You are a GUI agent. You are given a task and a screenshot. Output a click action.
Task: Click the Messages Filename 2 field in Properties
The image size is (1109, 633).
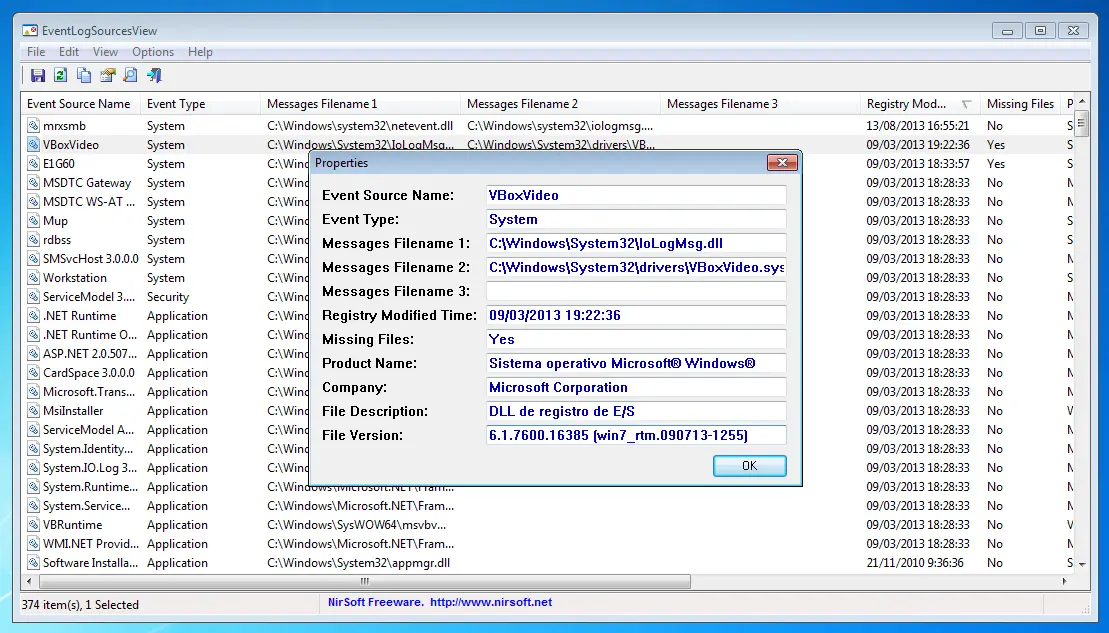coord(636,267)
